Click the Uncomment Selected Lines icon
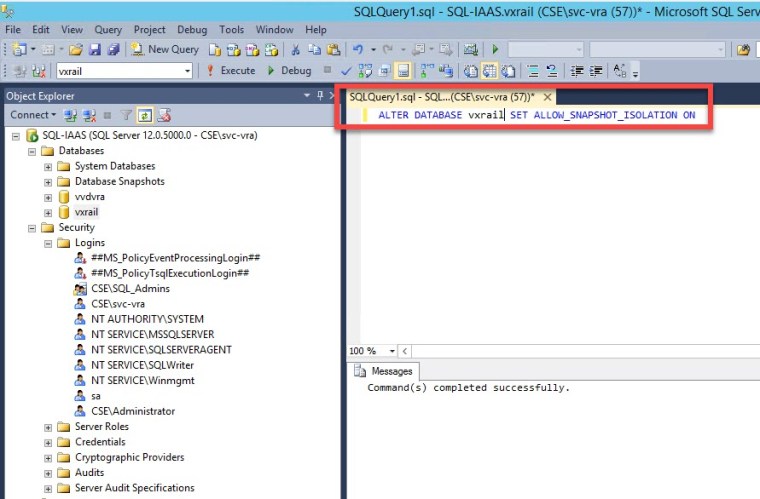The height and width of the screenshot is (499, 760). pos(552,71)
